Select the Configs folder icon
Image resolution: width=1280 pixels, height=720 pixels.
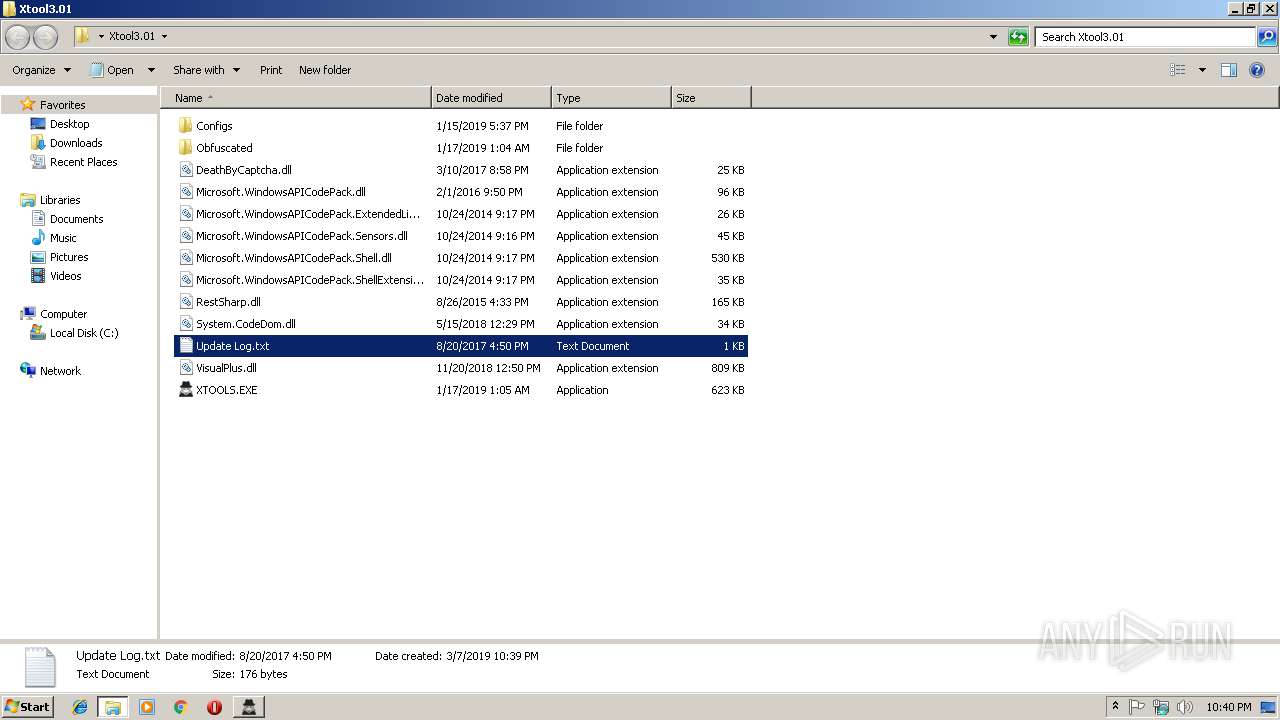[x=185, y=126]
